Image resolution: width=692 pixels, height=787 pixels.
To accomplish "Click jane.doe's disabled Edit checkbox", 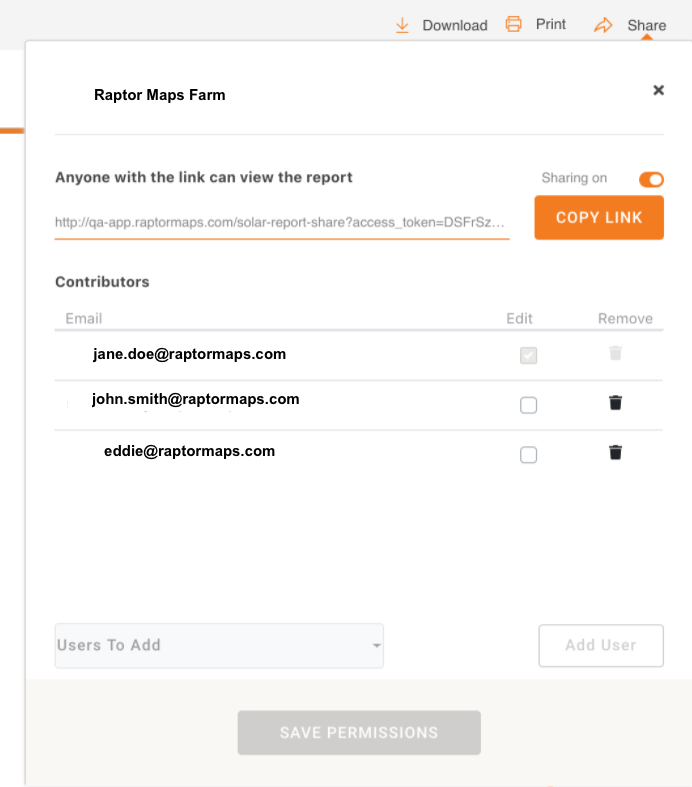I will pyautogui.click(x=528, y=355).
